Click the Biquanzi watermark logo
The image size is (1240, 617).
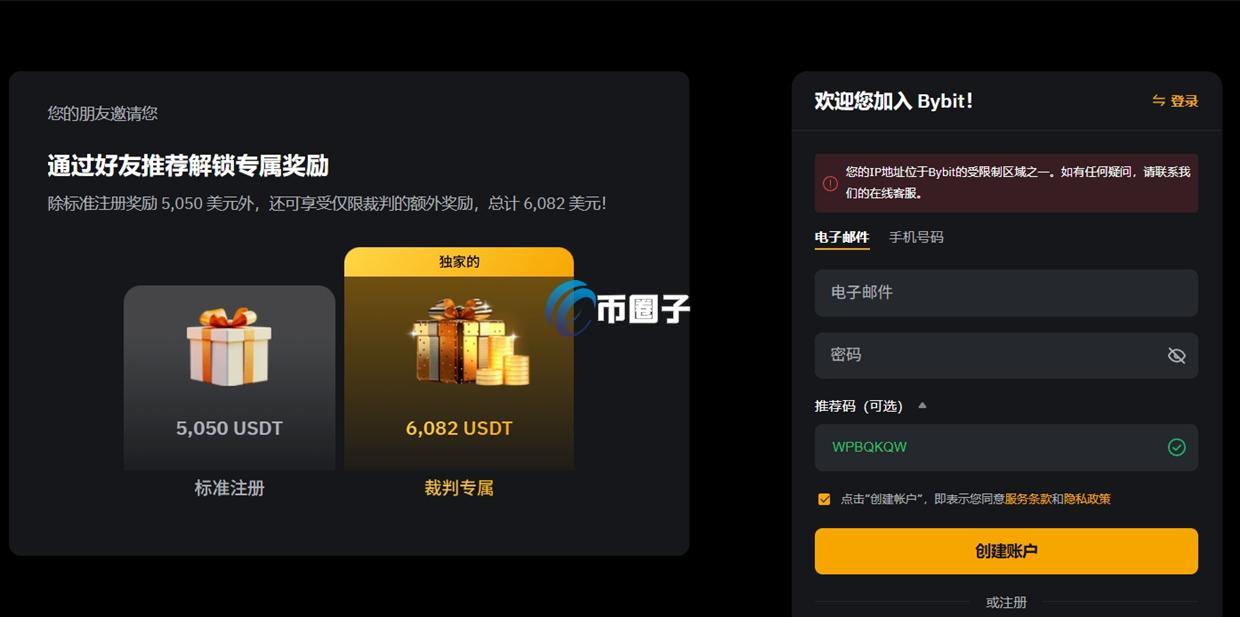(x=618, y=307)
